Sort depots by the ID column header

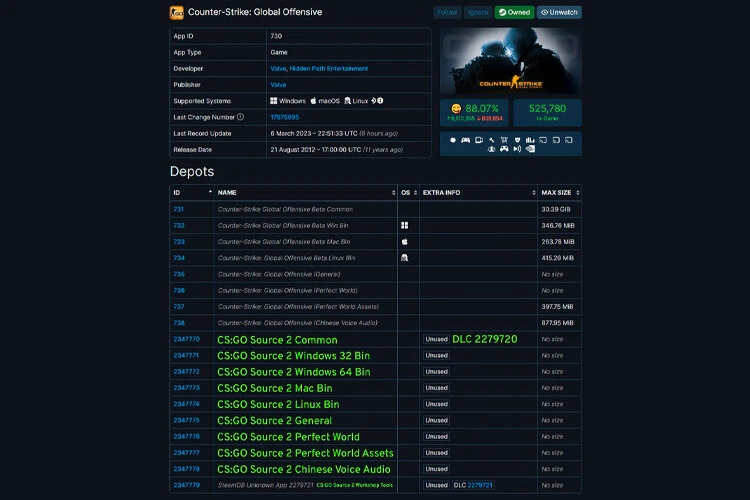point(192,192)
